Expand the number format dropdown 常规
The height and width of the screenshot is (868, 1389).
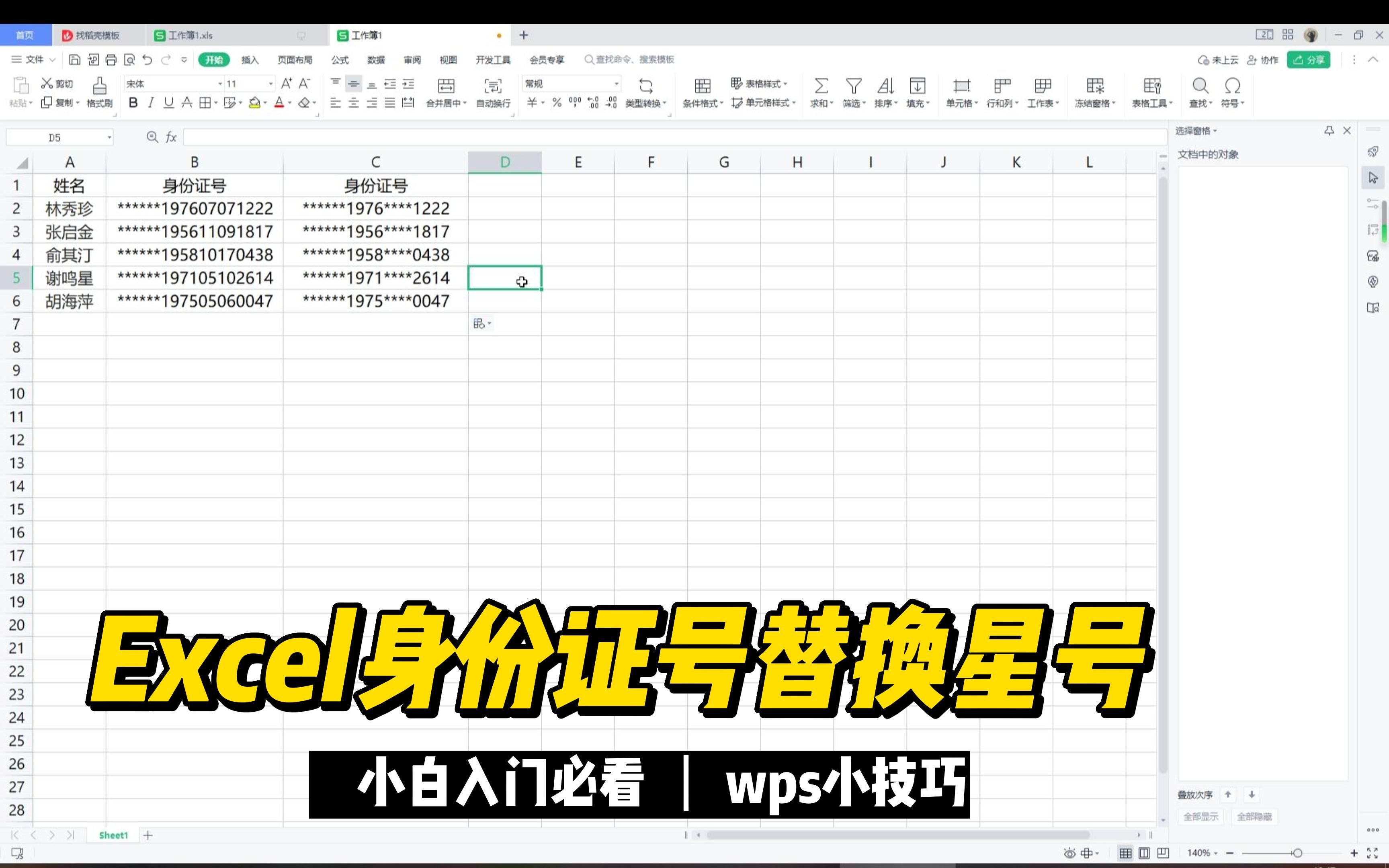click(x=617, y=84)
